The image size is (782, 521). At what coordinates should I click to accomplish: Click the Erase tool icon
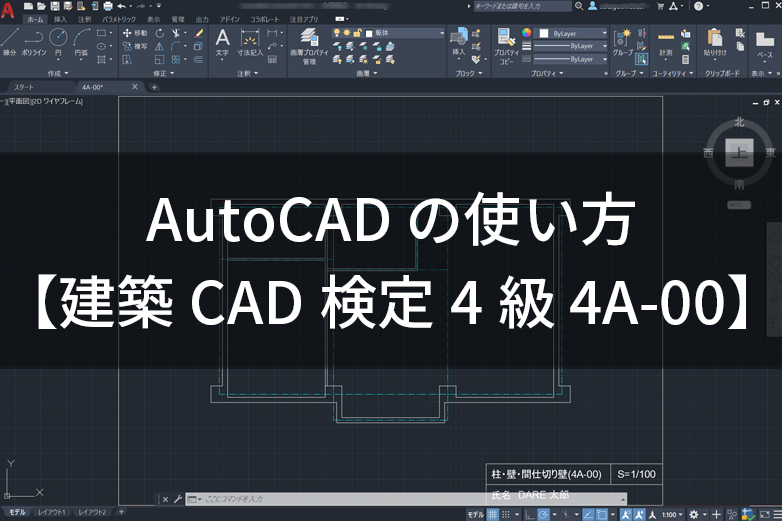coord(198,33)
